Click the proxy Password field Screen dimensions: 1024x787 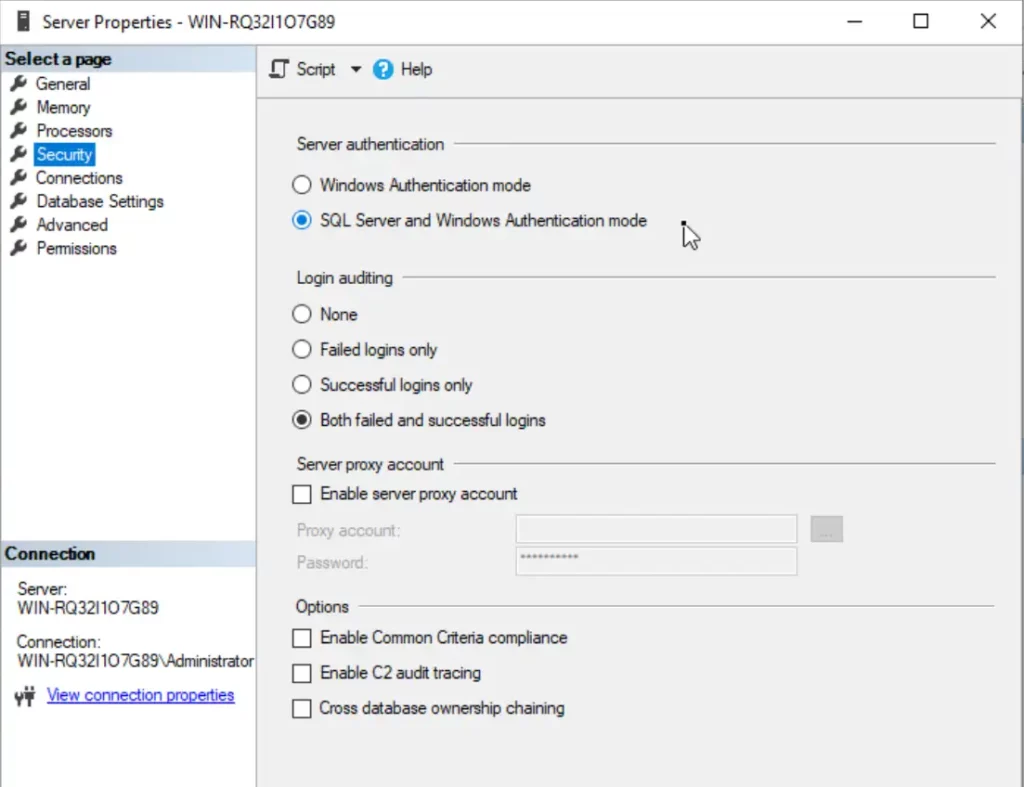coord(656,562)
